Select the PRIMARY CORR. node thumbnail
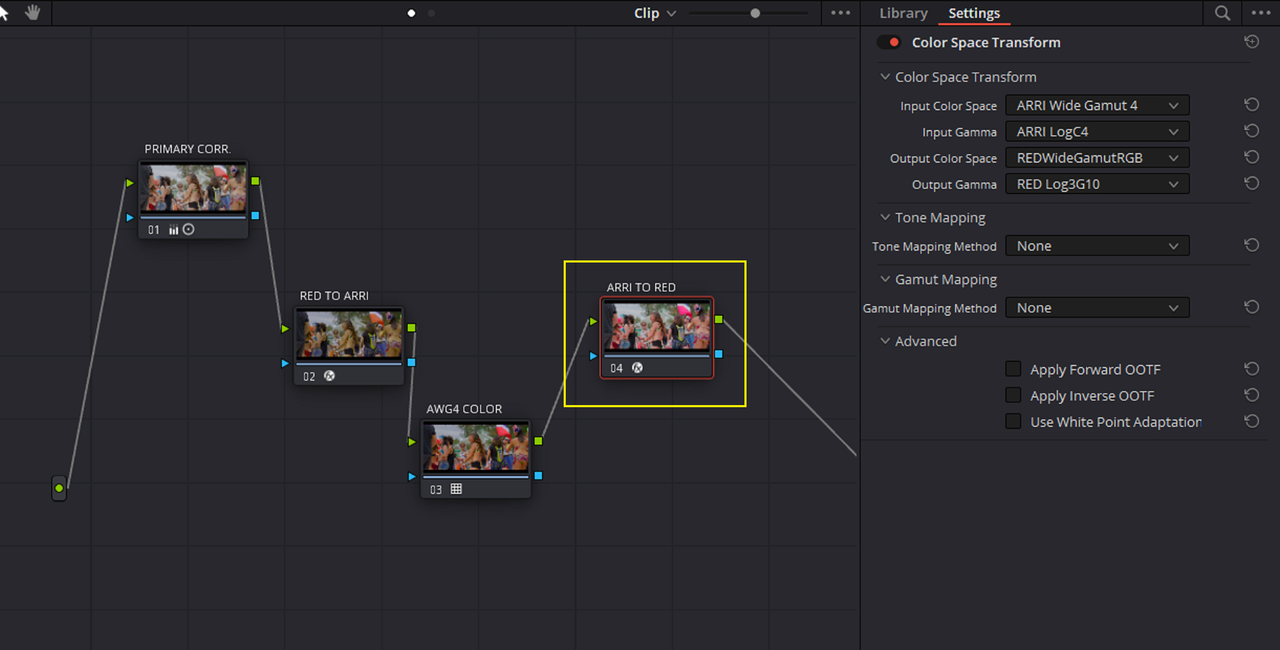 point(193,188)
